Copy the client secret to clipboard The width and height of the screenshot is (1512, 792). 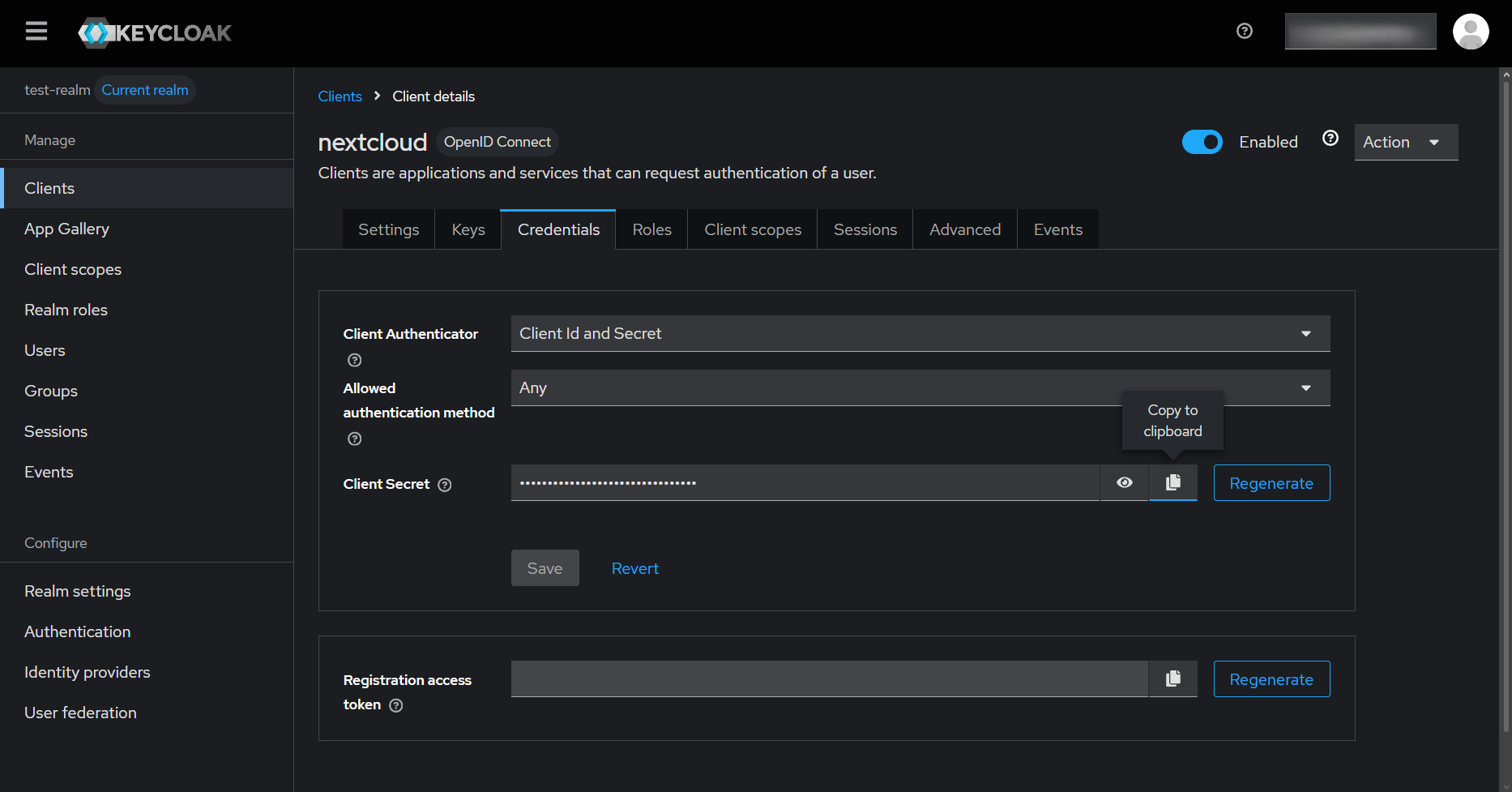pyautogui.click(x=1172, y=482)
